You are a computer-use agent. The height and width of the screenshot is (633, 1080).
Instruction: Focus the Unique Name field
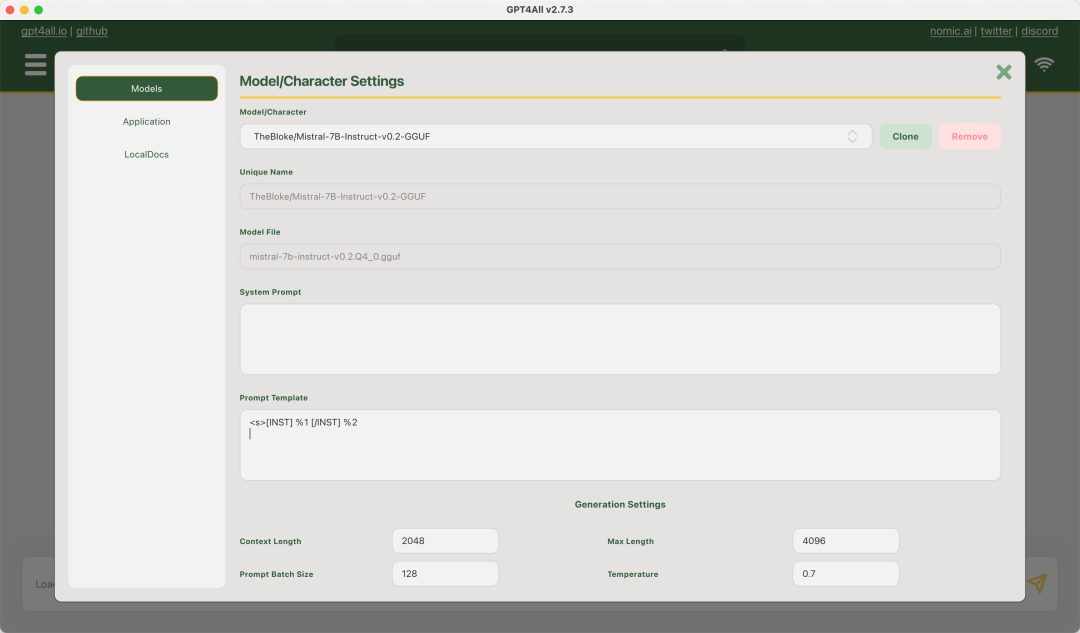tap(620, 196)
